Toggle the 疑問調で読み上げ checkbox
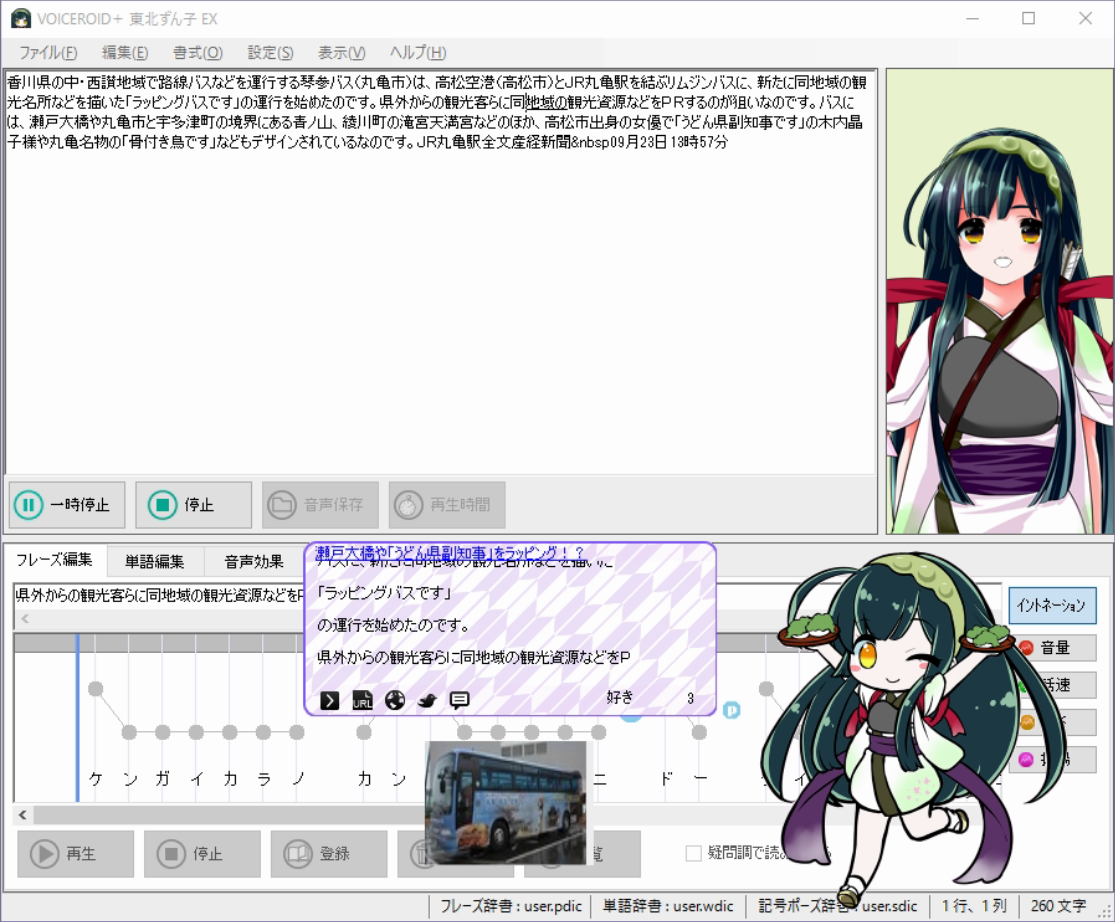The height and width of the screenshot is (922, 1115). click(x=693, y=853)
